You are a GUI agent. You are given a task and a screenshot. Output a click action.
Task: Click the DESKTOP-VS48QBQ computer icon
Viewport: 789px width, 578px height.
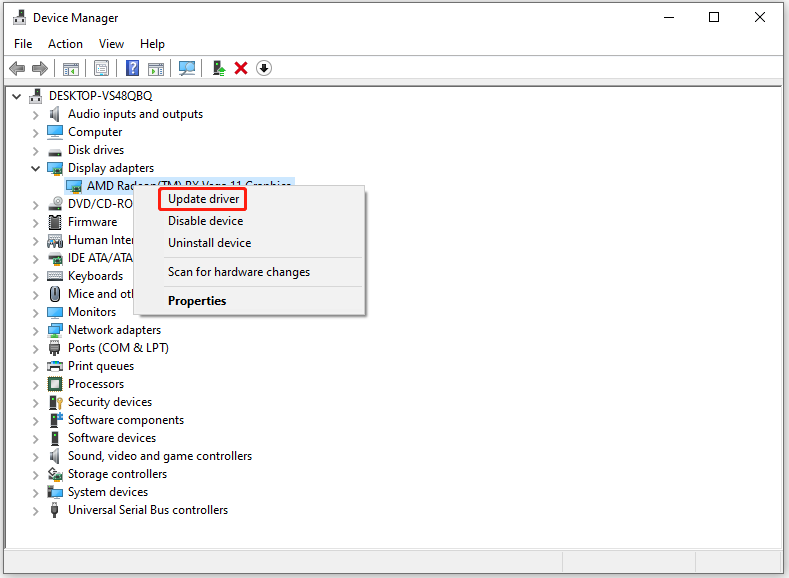[36, 96]
